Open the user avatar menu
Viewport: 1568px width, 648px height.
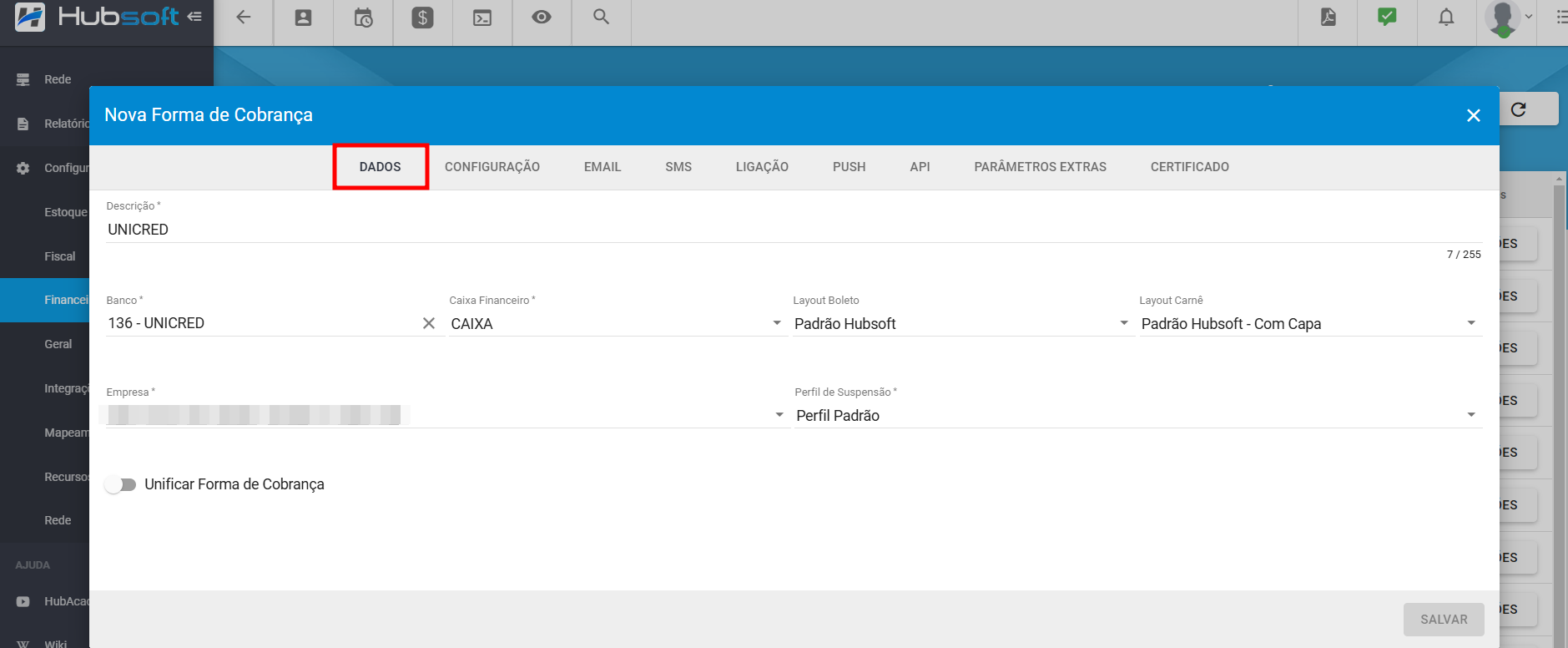pyautogui.click(x=1504, y=18)
